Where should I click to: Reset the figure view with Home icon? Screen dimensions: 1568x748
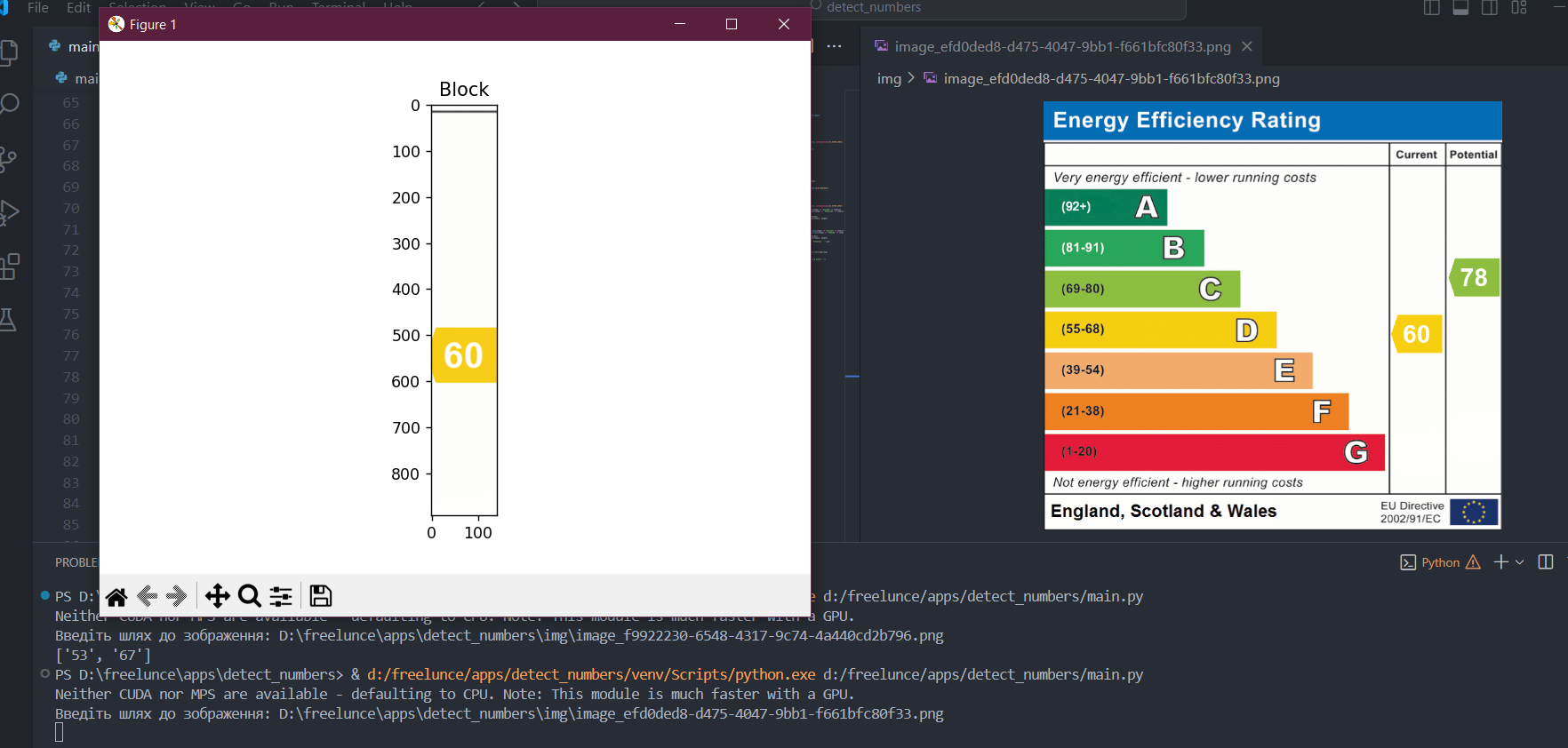click(116, 596)
